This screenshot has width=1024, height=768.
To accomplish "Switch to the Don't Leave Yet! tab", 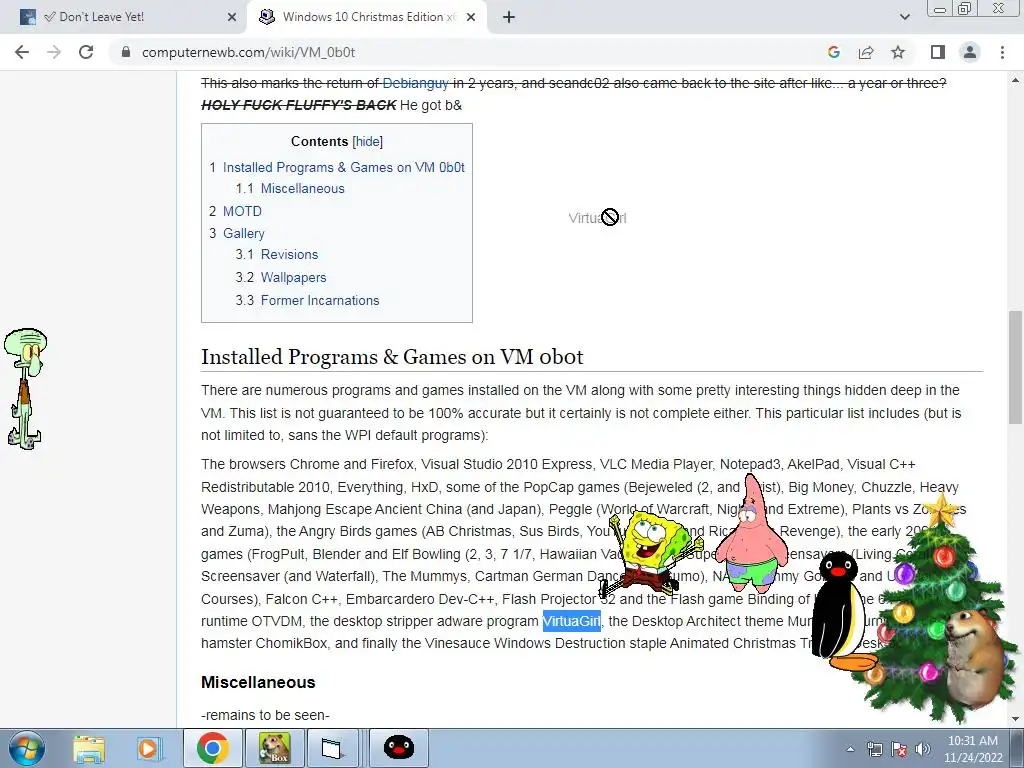I will click(x=124, y=17).
